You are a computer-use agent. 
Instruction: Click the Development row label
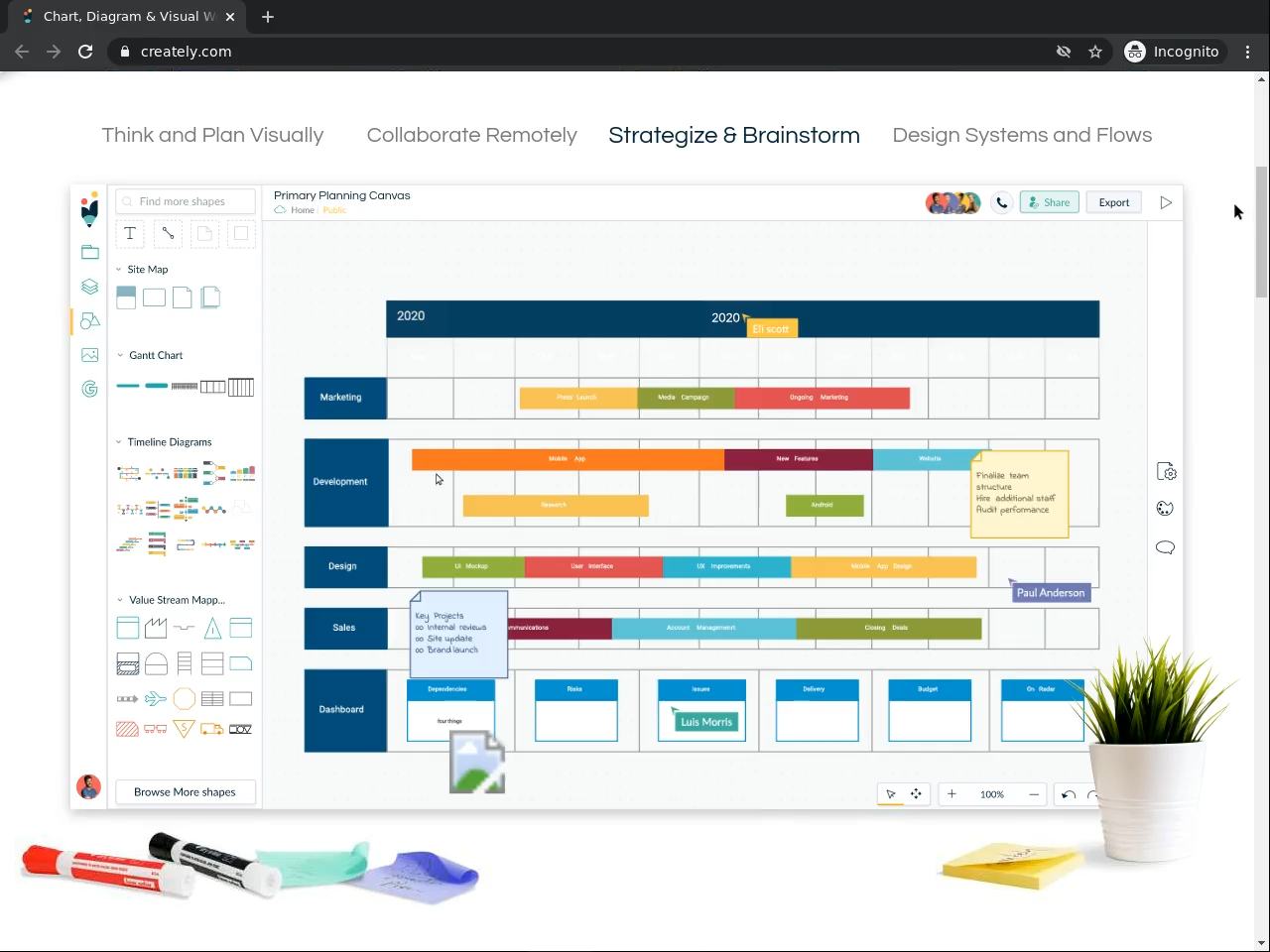pos(346,483)
